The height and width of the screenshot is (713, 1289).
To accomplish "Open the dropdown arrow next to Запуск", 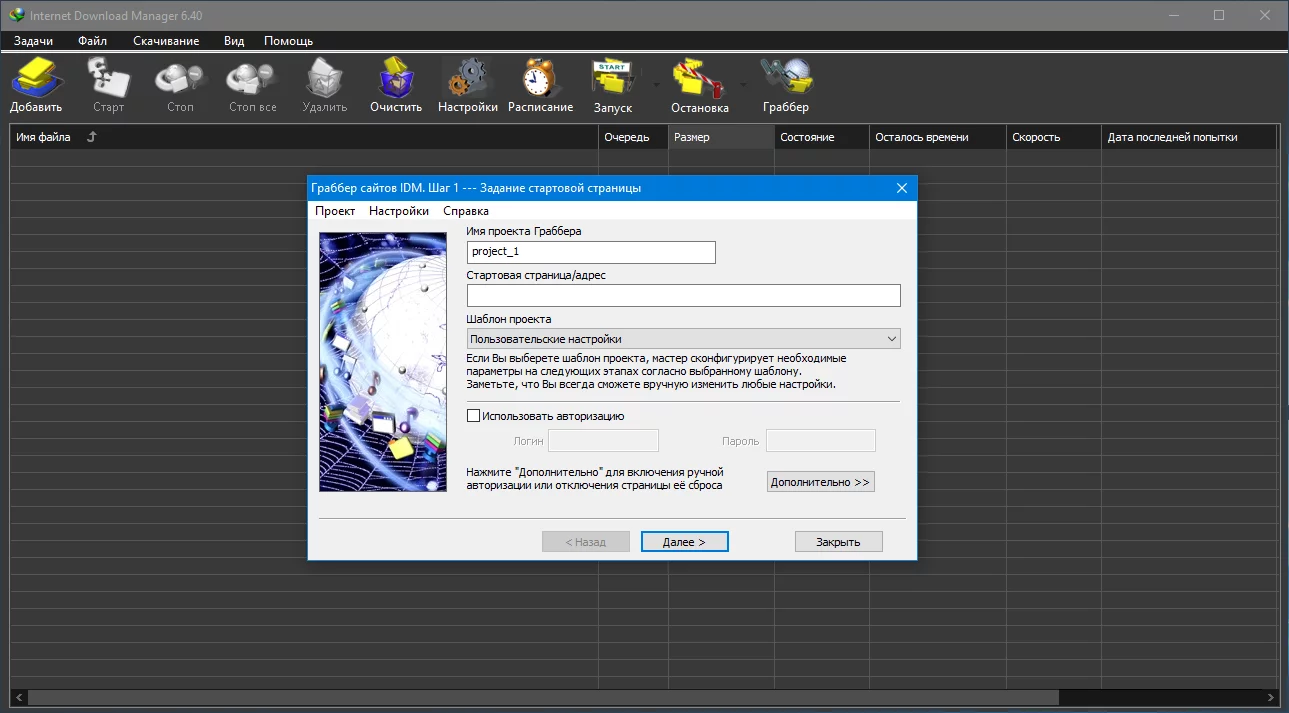I will (x=656, y=85).
